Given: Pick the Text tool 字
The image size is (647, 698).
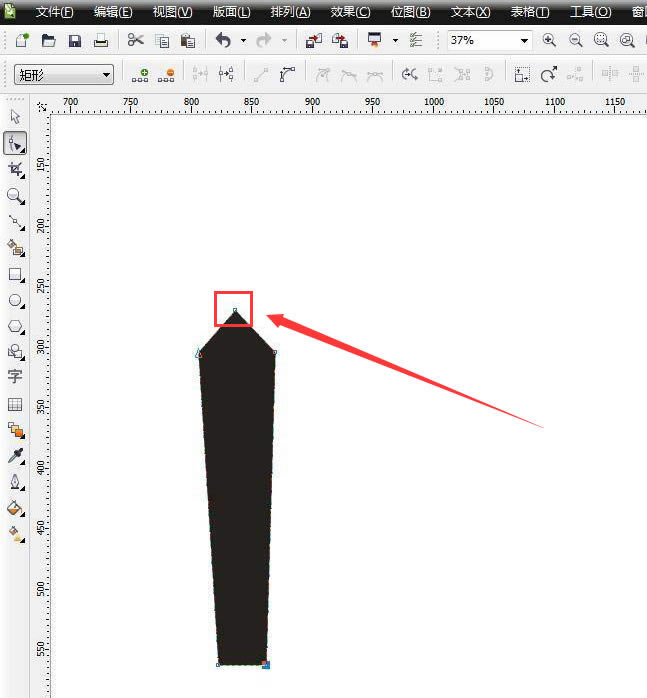Looking at the screenshot, I should click(15, 377).
